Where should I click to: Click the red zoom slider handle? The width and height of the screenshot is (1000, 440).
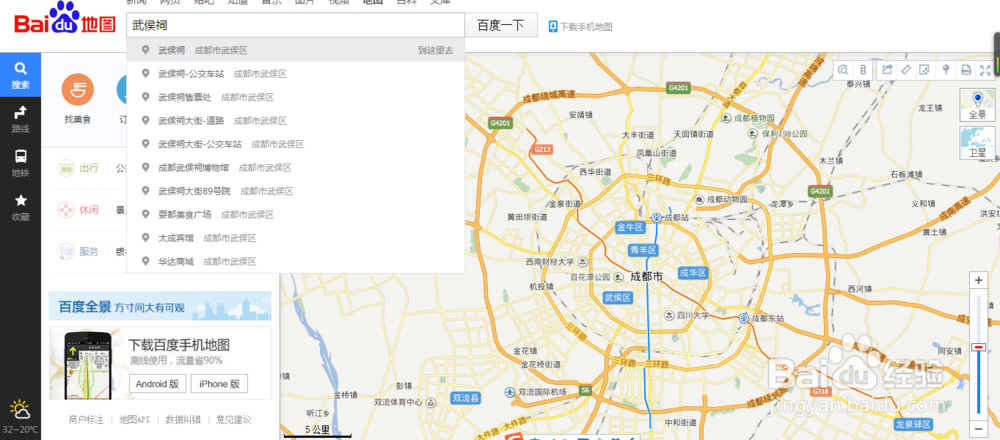click(x=978, y=347)
